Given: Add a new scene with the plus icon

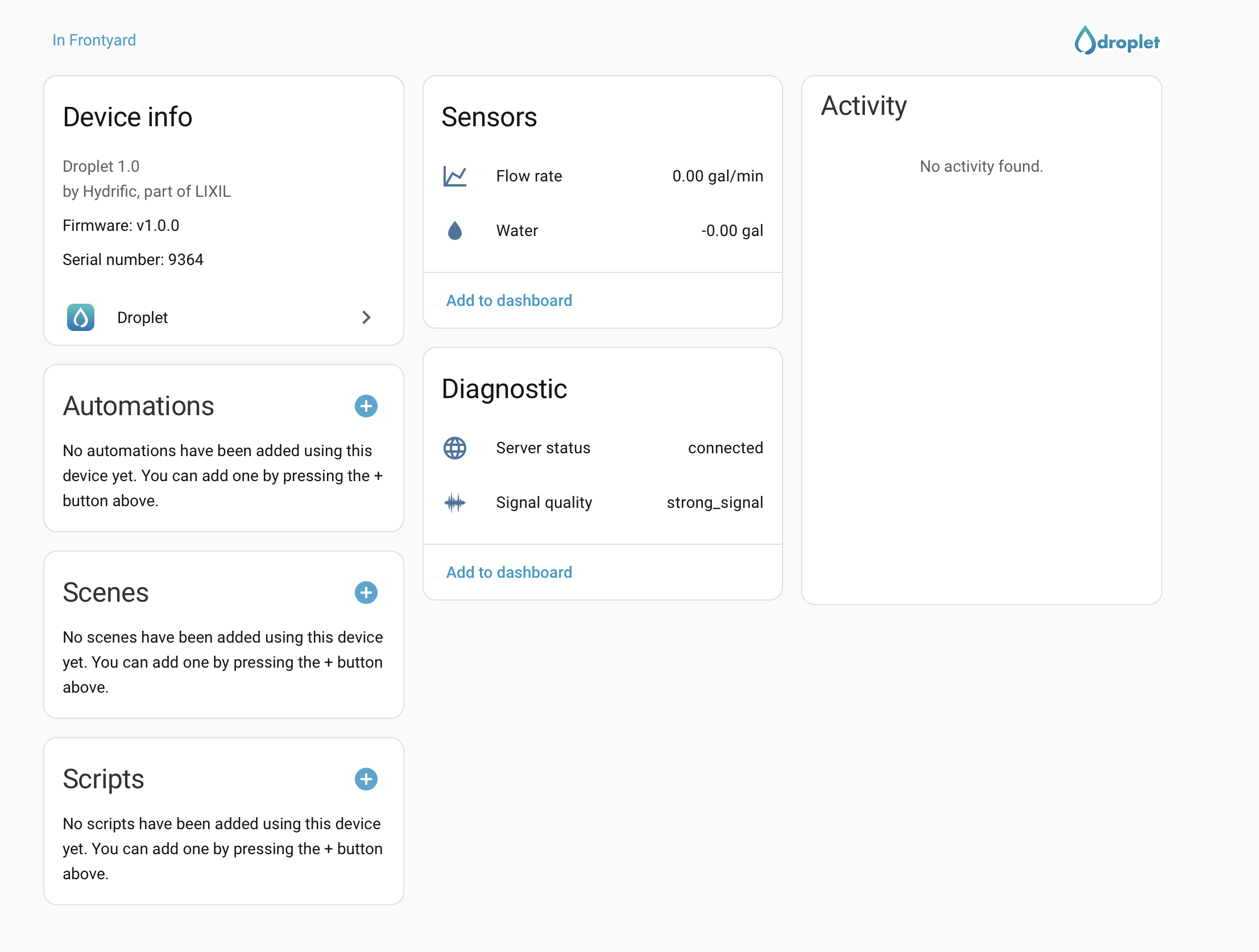Looking at the screenshot, I should pyautogui.click(x=366, y=592).
